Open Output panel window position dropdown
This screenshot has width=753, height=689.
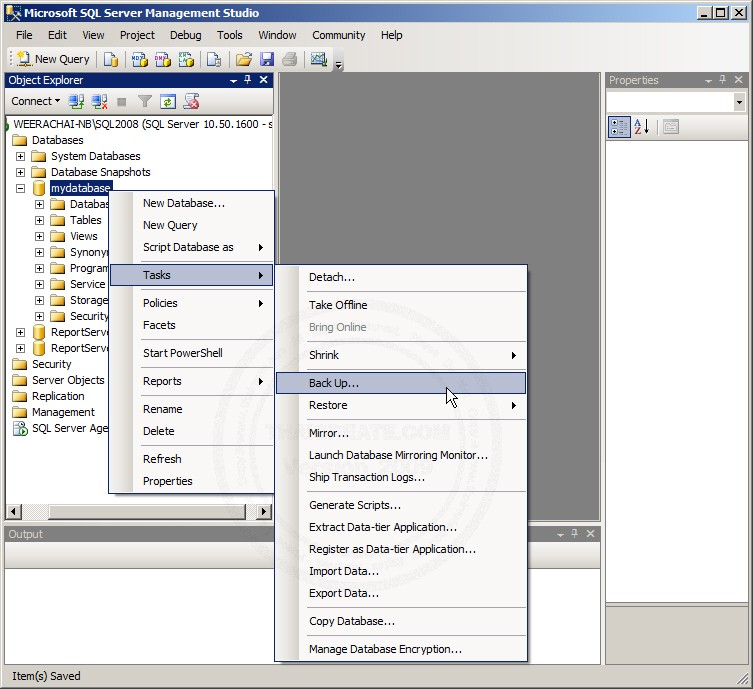click(x=560, y=534)
